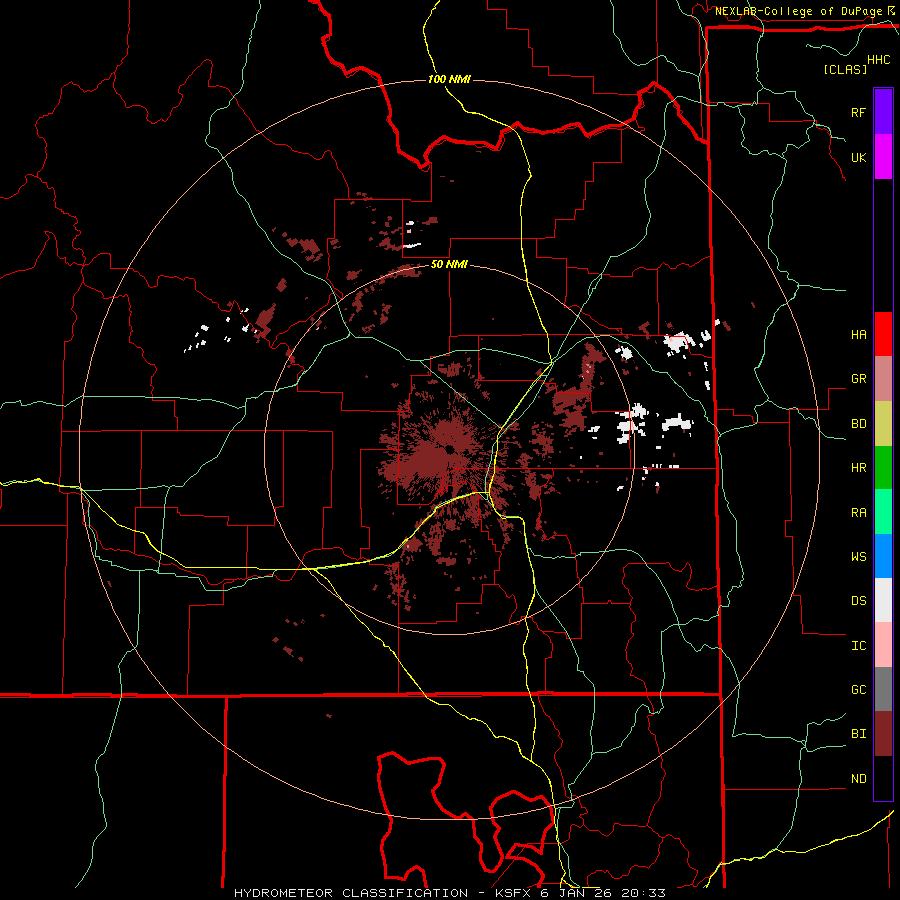Click the RF purple legend swatch

click(883, 112)
